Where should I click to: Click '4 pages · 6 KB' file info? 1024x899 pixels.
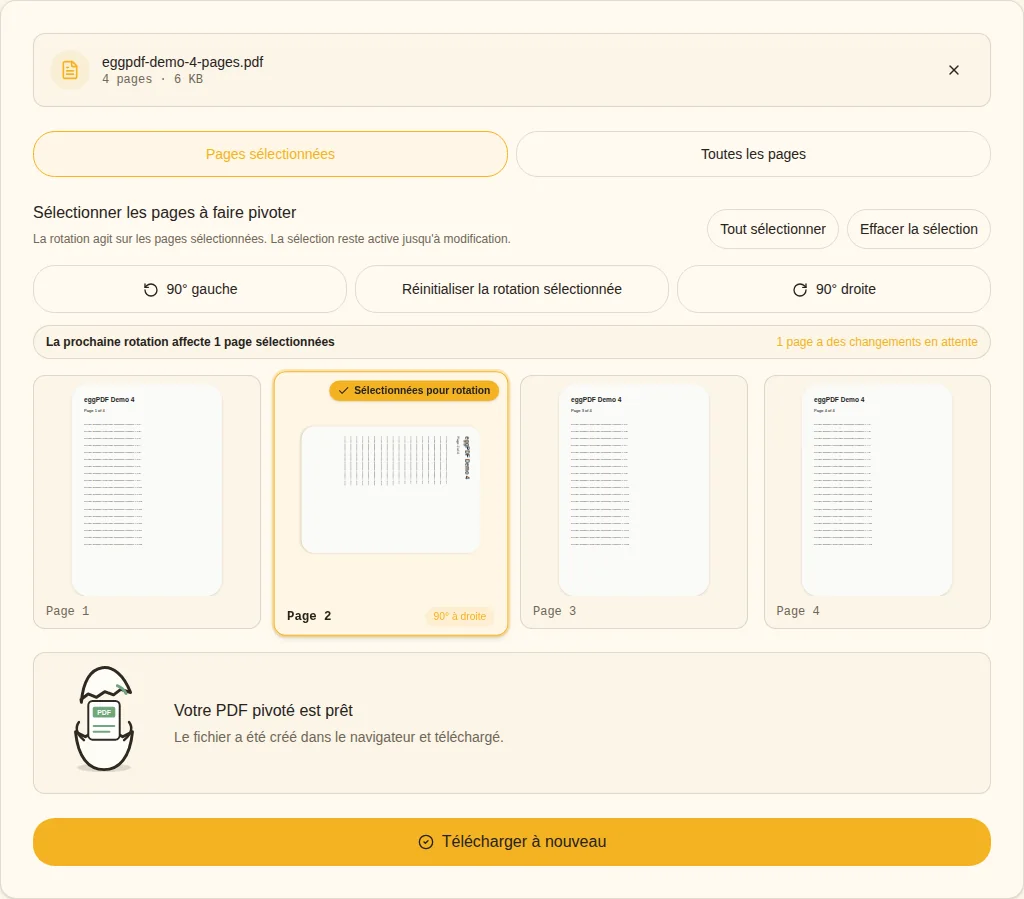point(152,79)
